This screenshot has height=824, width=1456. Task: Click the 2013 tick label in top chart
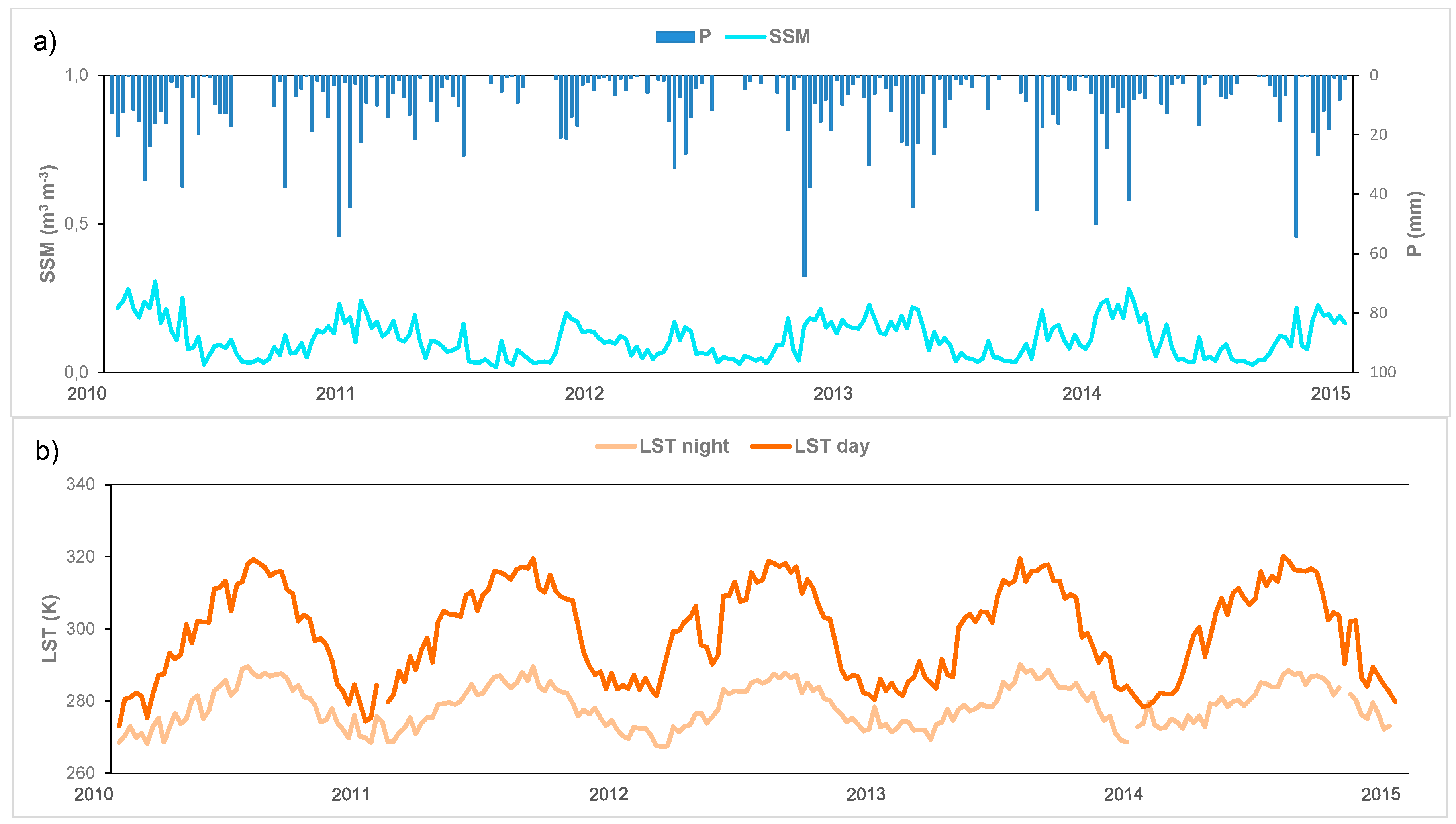(x=833, y=393)
